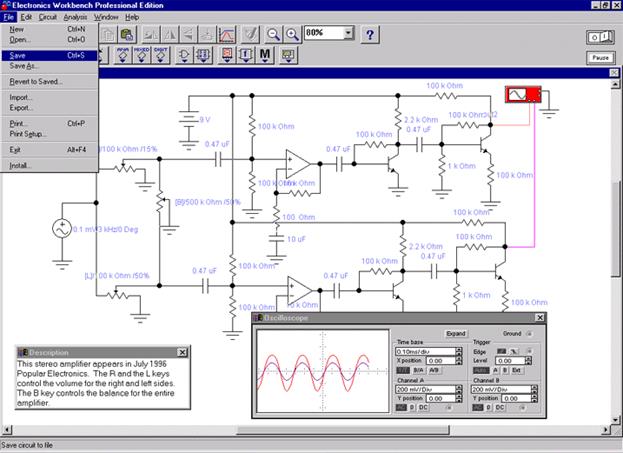Open help with the question mark icon

click(x=370, y=35)
